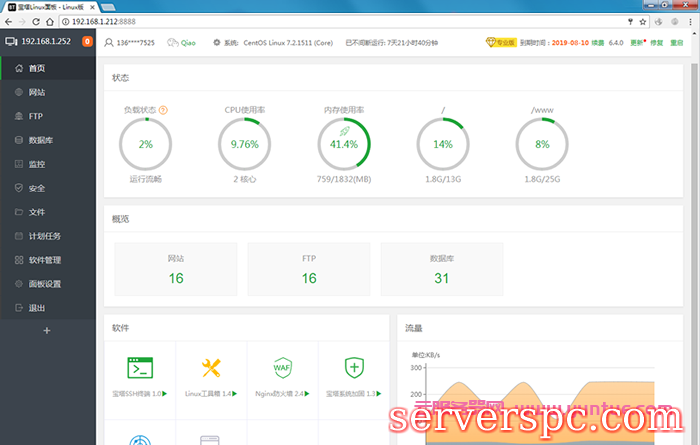Add a panel with the sidebar plus
Image resolution: width=700 pixels, height=445 pixels.
point(47,330)
